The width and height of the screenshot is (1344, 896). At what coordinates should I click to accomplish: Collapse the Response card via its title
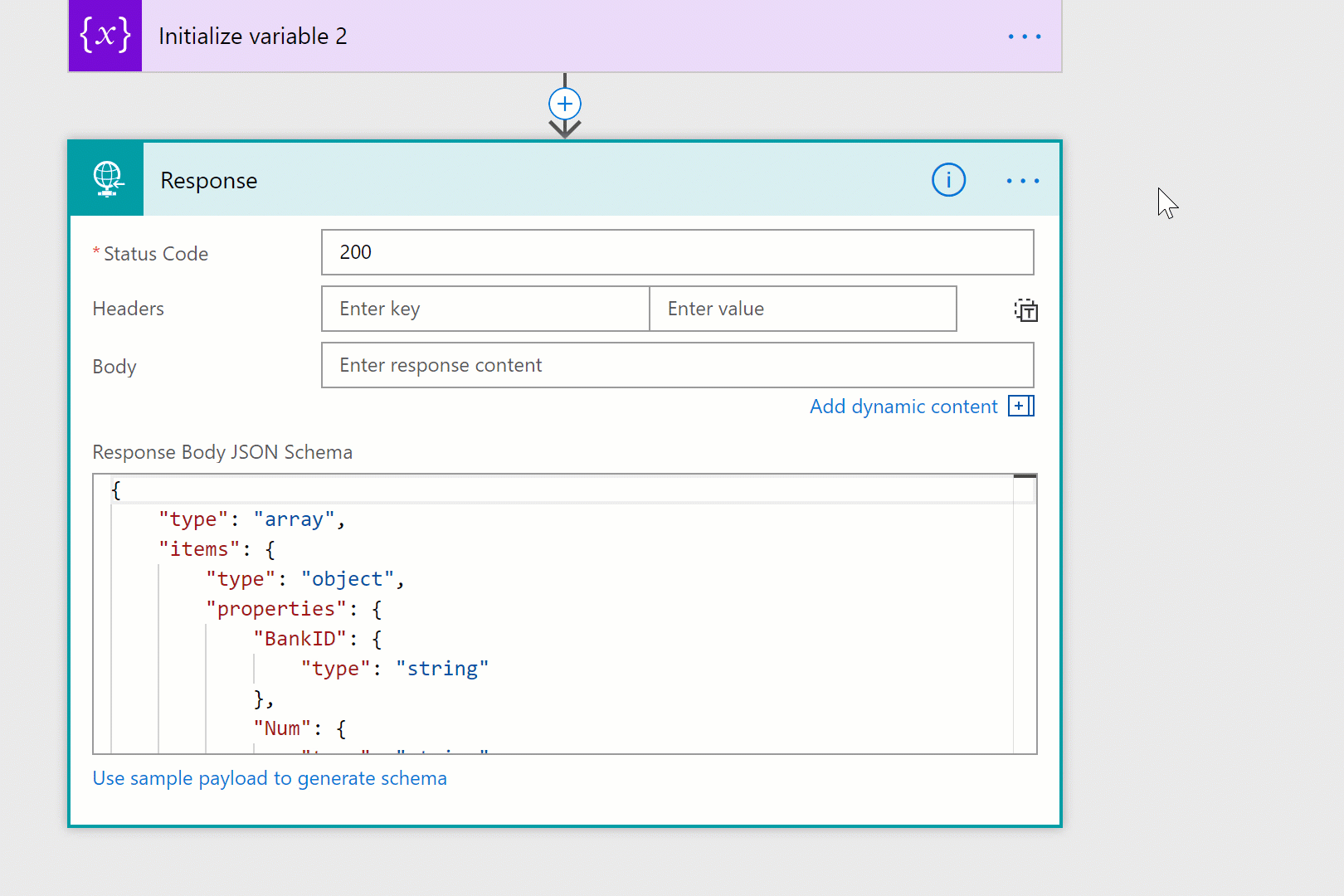coord(209,181)
